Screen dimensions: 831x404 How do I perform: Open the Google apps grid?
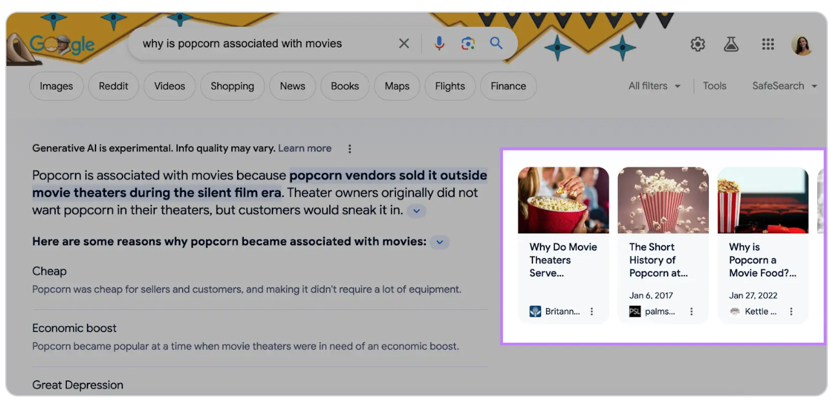point(768,44)
